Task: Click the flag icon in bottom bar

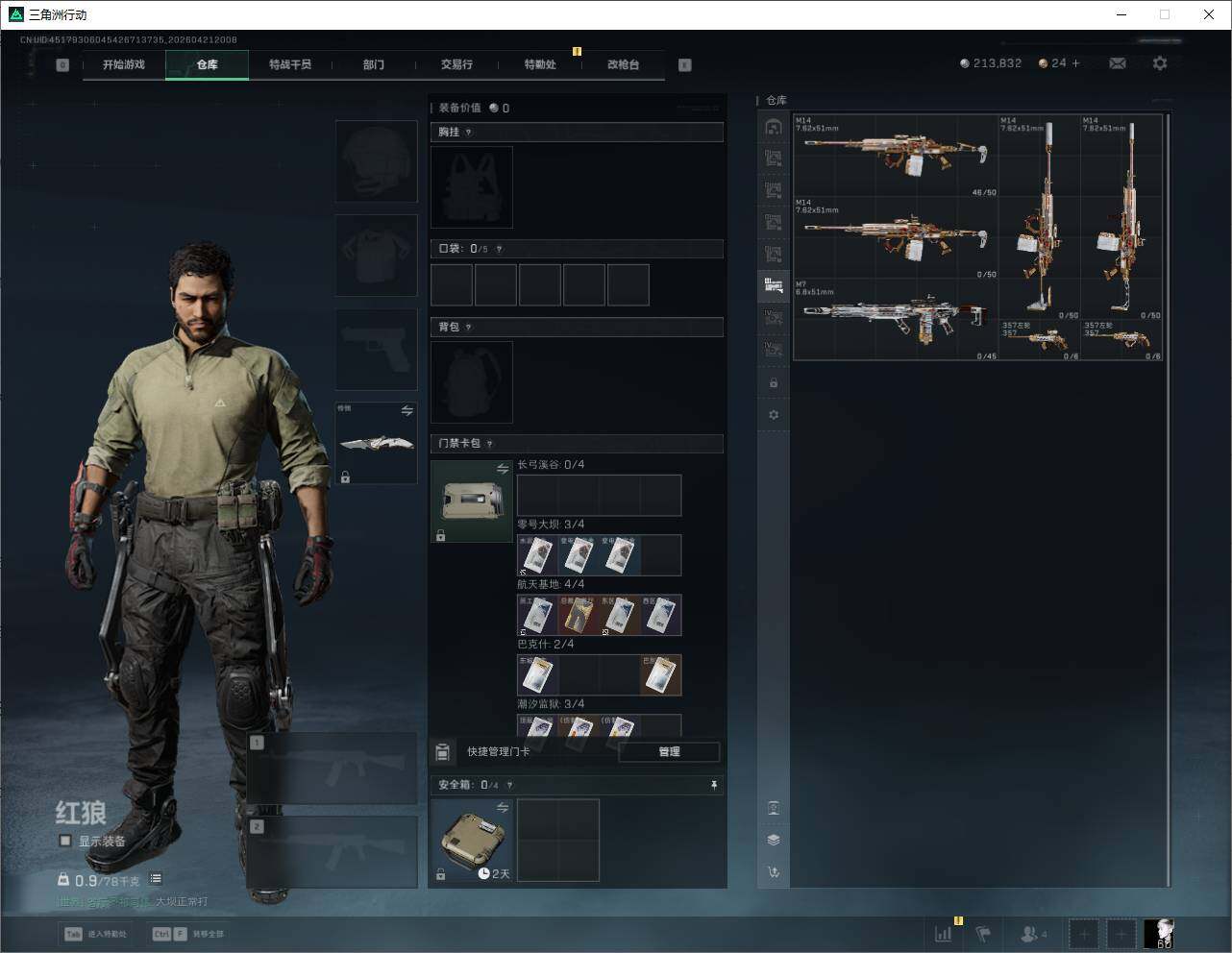Action: (983, 934)
